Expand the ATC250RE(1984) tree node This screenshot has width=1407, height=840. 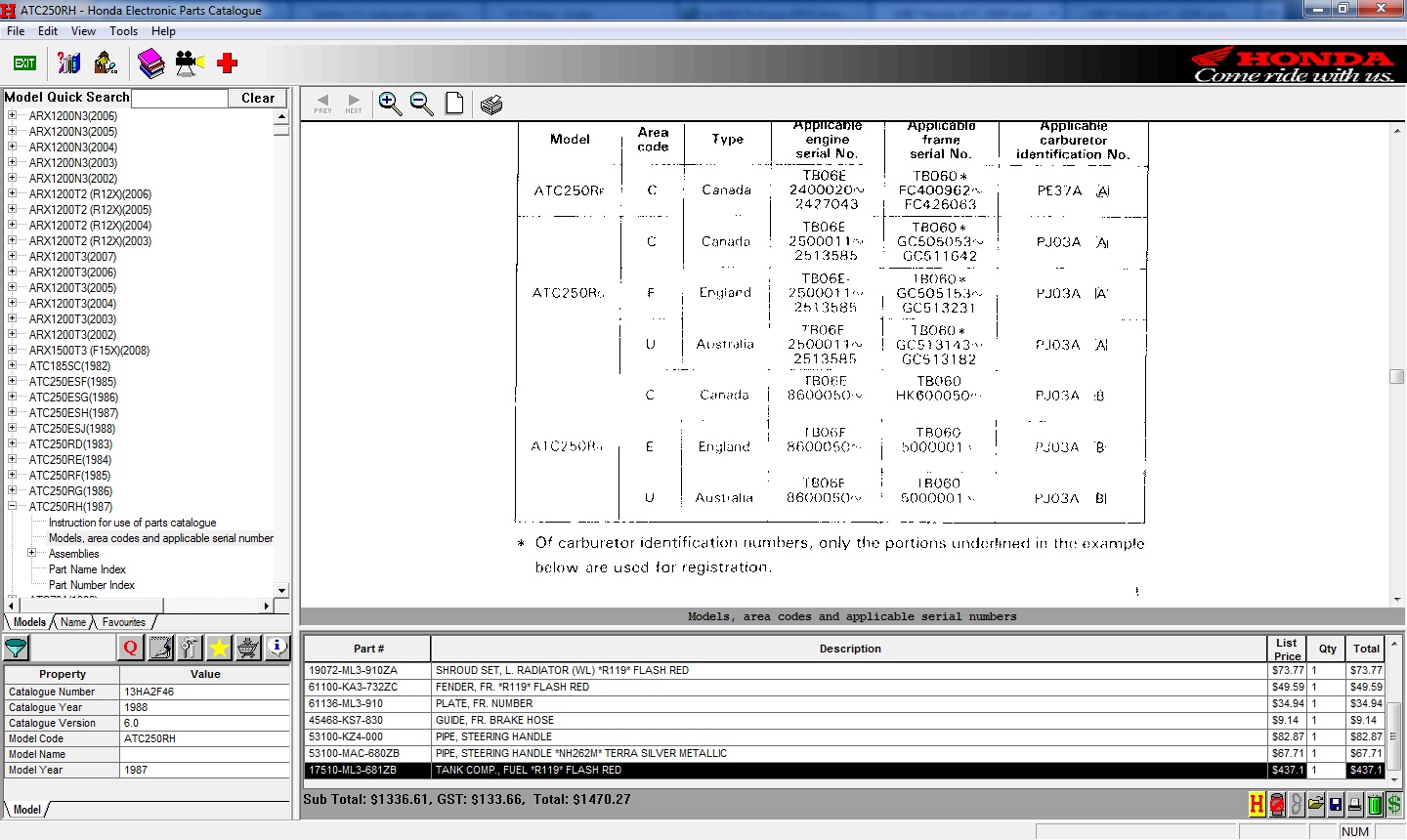(x=13, y=459)
